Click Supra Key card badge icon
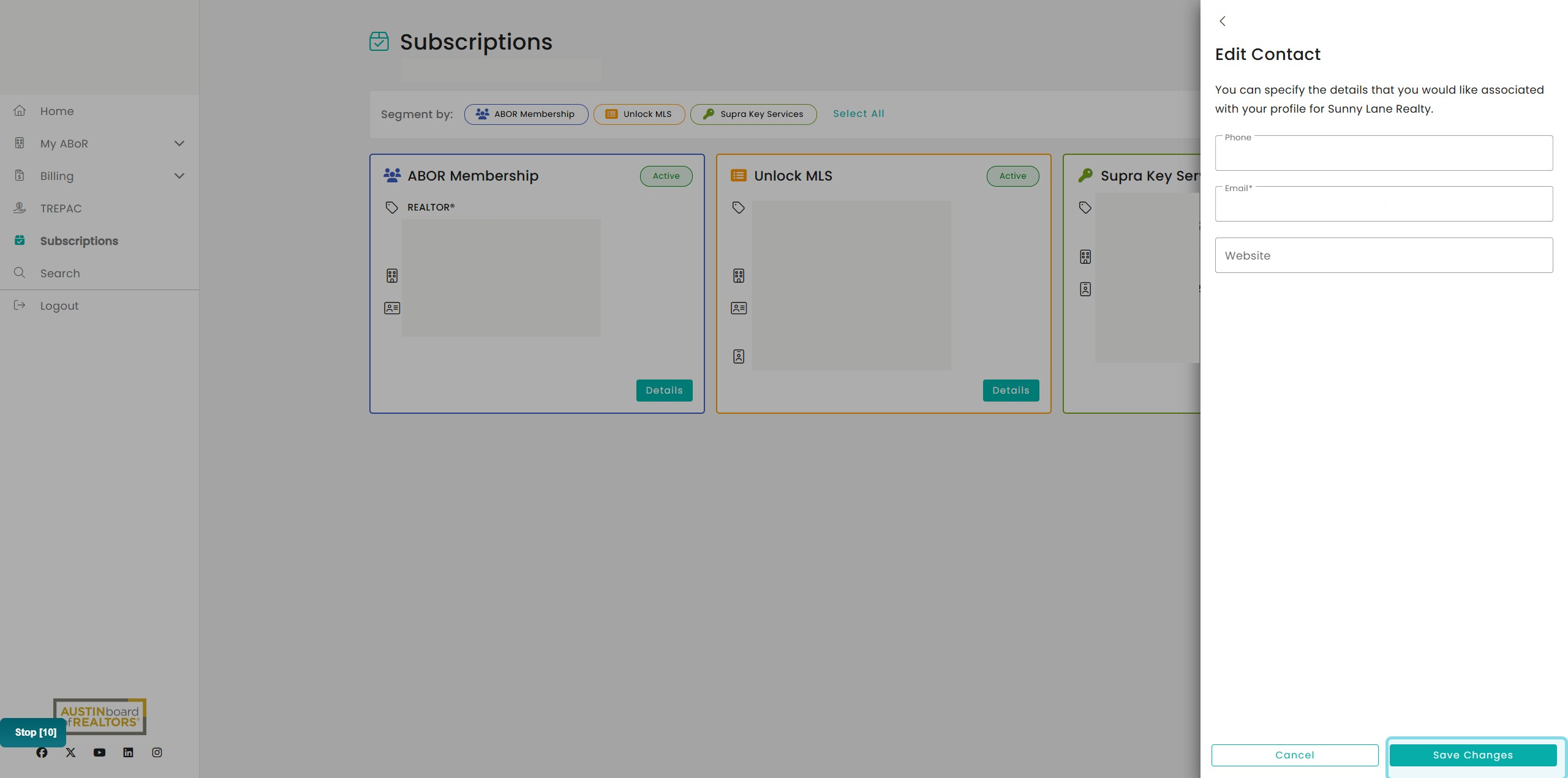 (1085, 290)
